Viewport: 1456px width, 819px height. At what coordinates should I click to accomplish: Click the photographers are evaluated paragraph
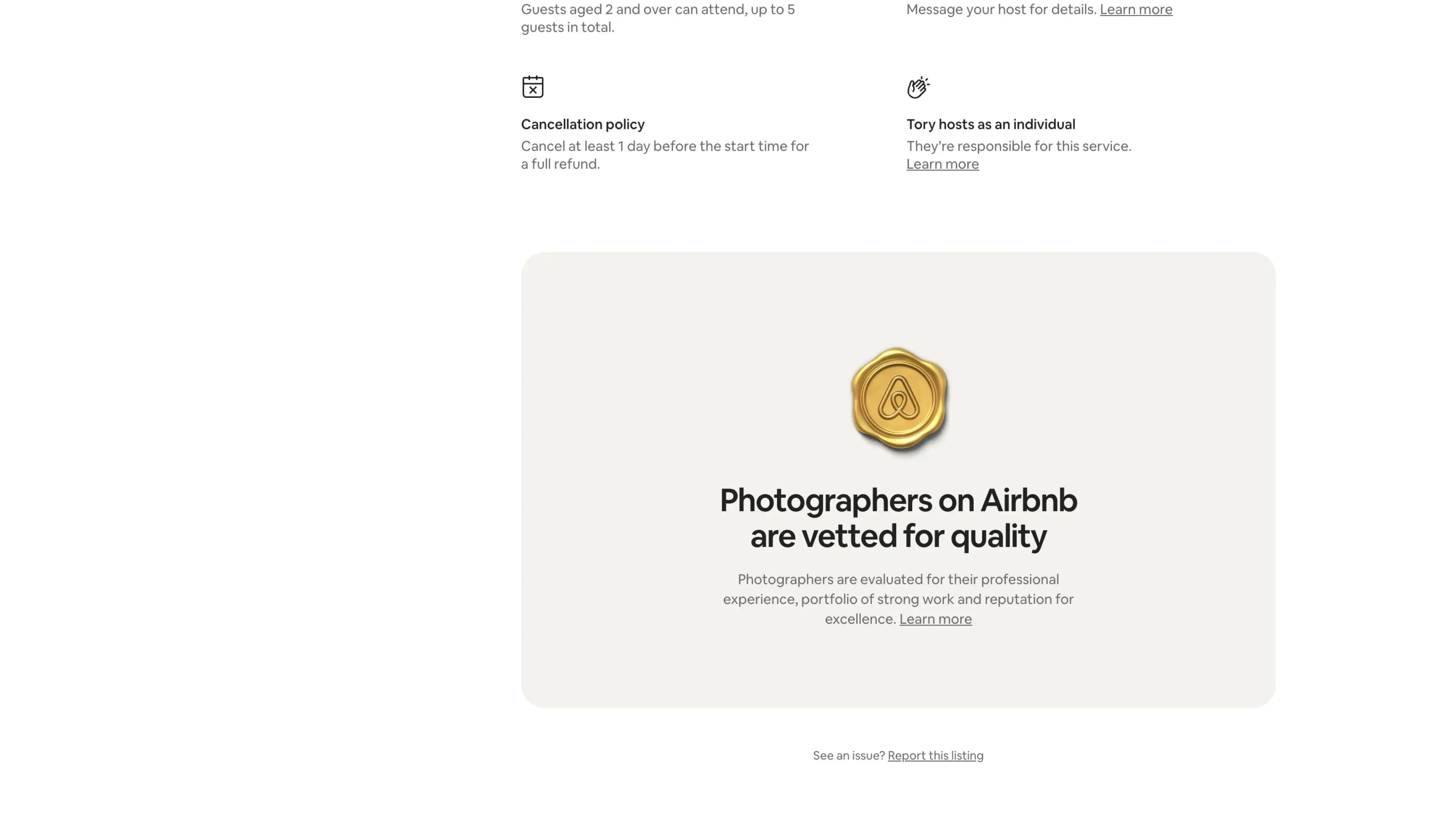tap(897, 599)
